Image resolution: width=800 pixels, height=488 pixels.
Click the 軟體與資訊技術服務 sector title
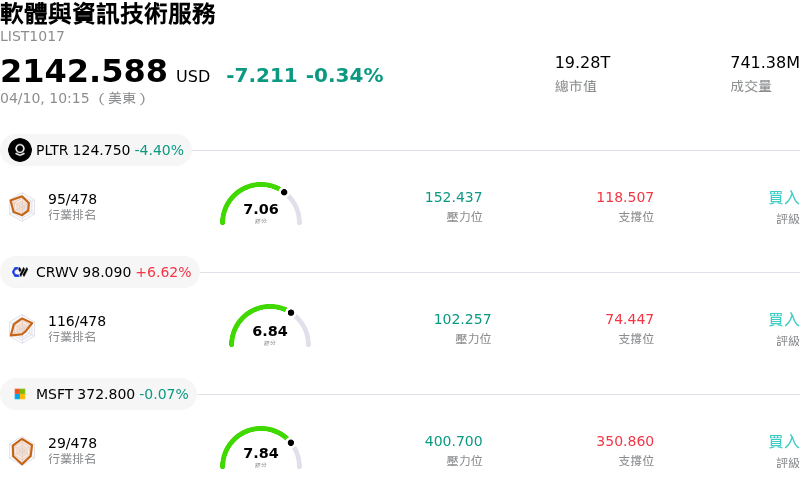(108, 14)
